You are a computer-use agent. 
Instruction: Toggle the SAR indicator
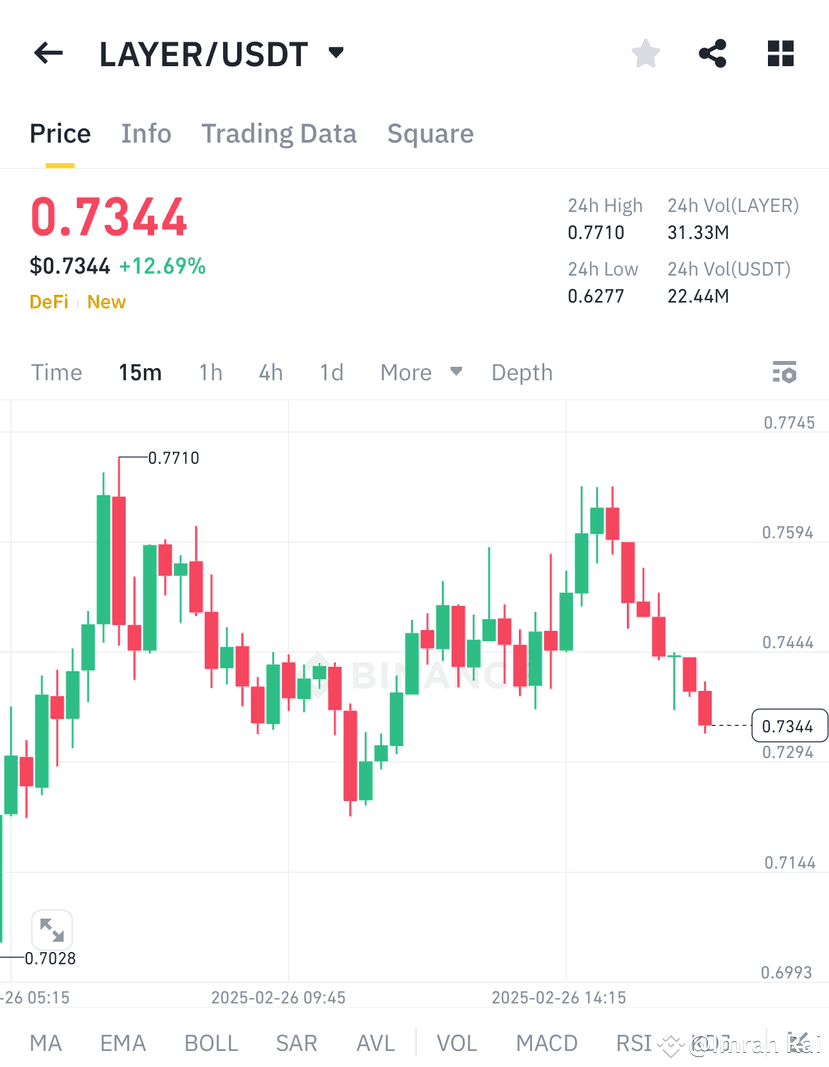[x=296, y=1043]
